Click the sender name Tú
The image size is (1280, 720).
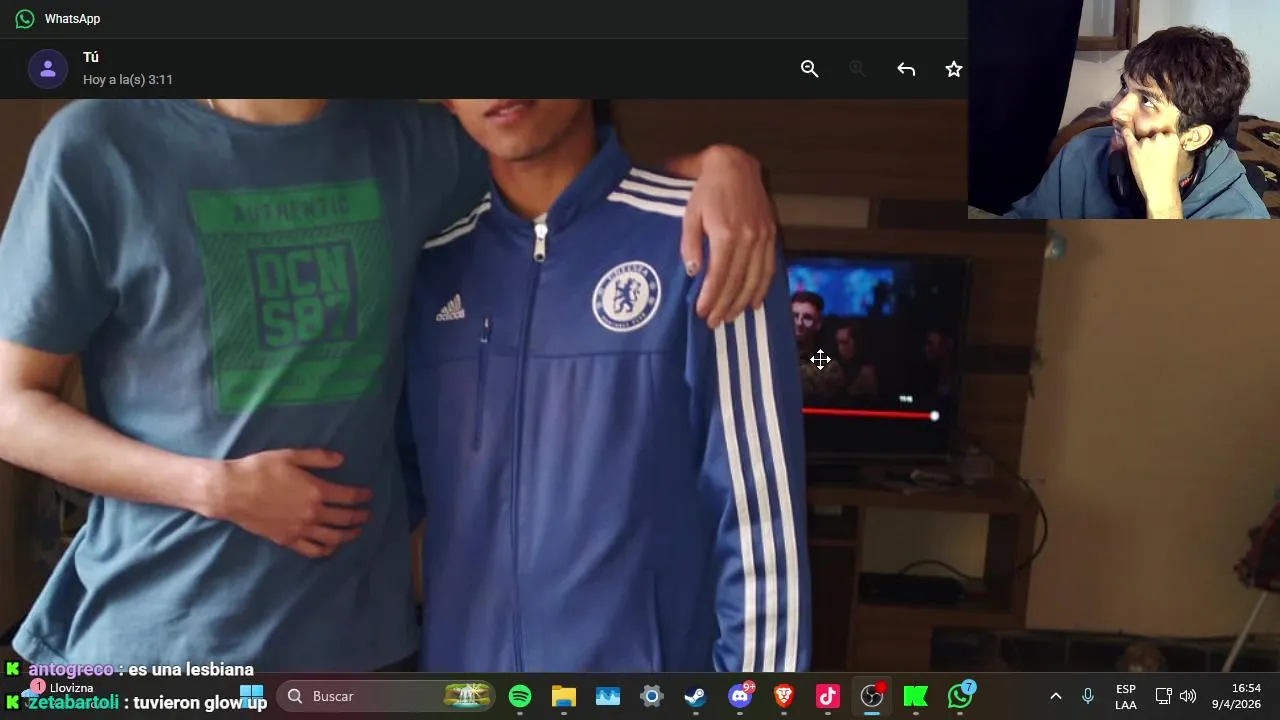[91, 57]
